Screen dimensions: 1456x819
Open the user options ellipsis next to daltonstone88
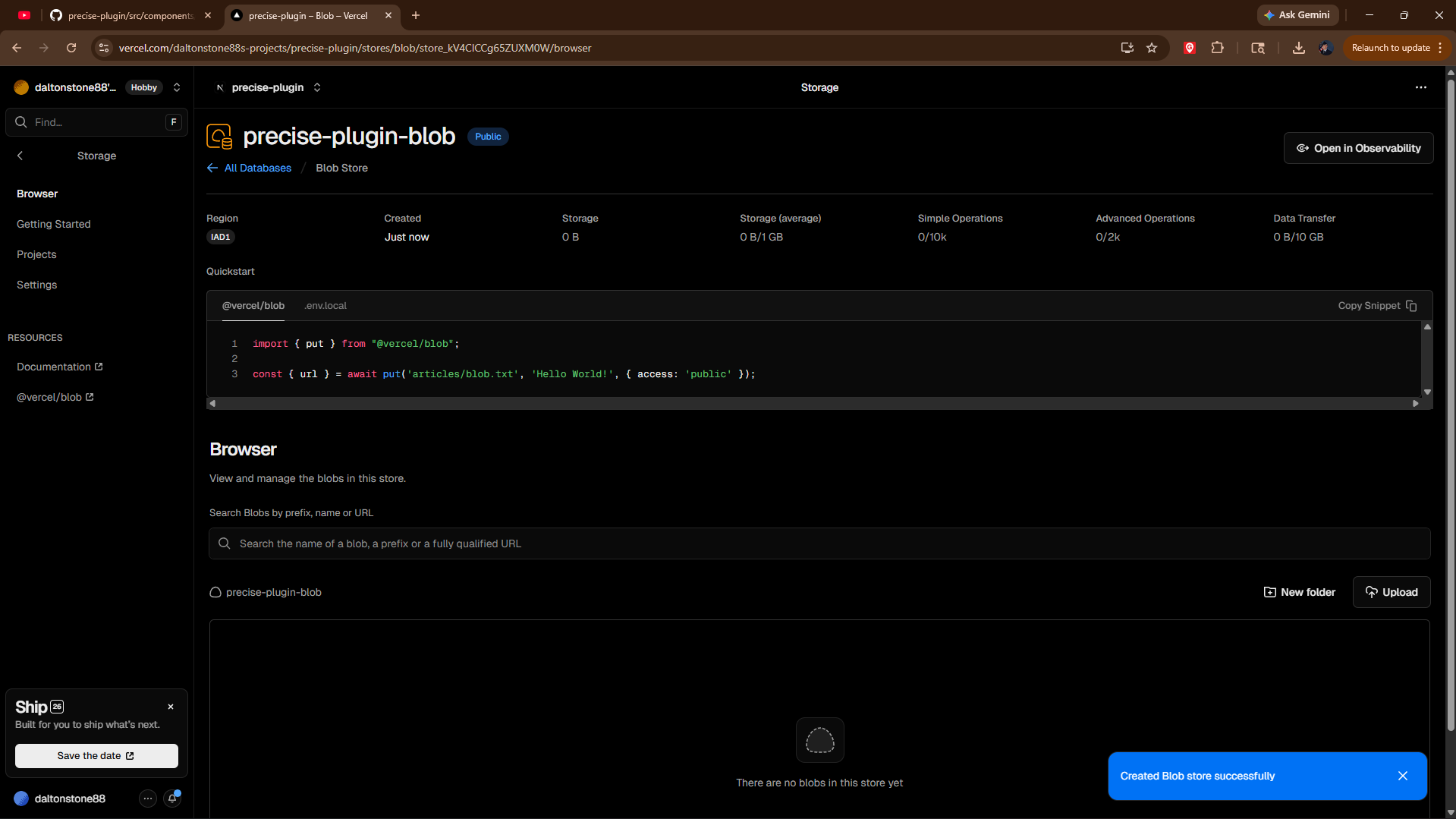point(147,798)
